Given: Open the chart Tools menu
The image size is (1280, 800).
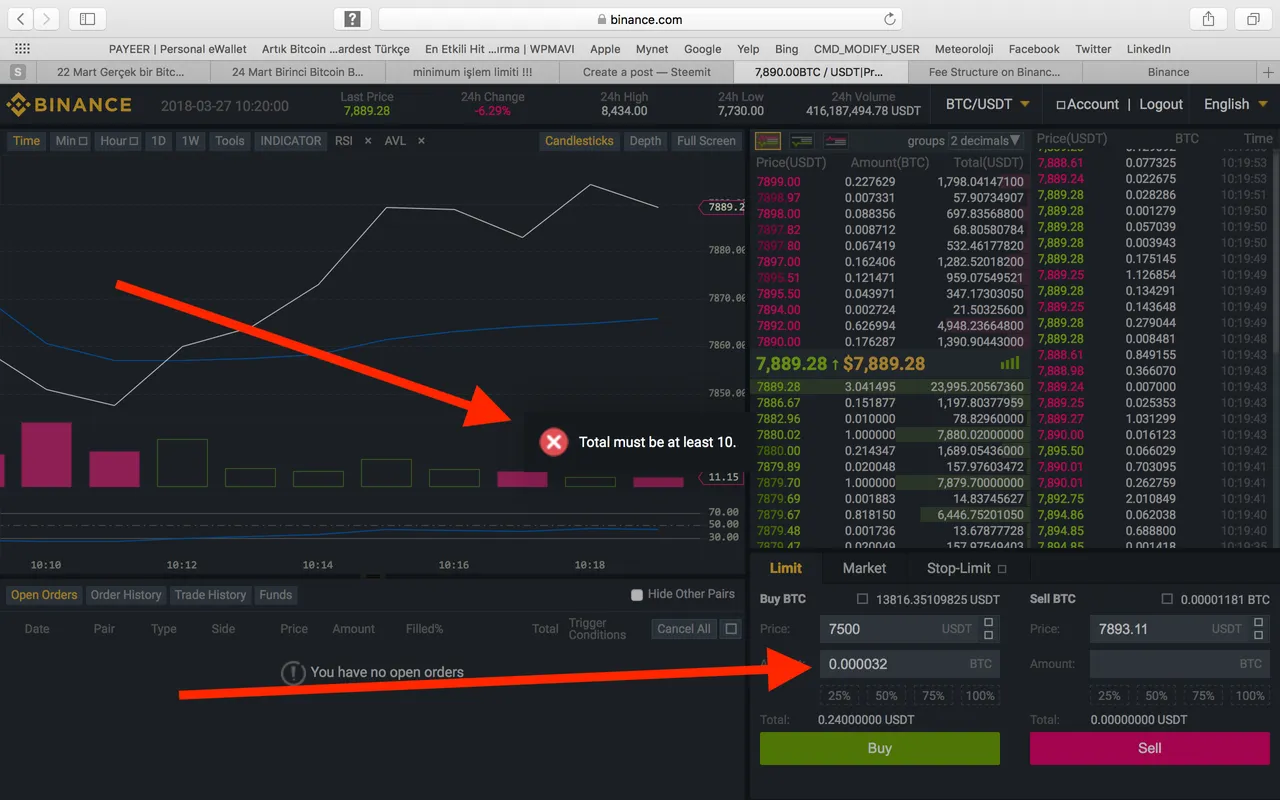Looking at the screenshot, I should [230, 141].
